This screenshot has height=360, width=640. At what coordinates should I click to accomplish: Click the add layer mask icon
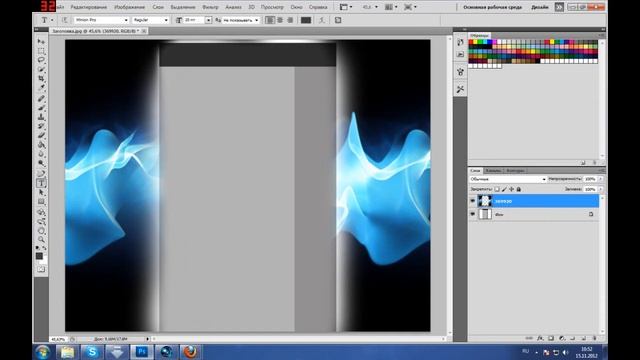551,338
